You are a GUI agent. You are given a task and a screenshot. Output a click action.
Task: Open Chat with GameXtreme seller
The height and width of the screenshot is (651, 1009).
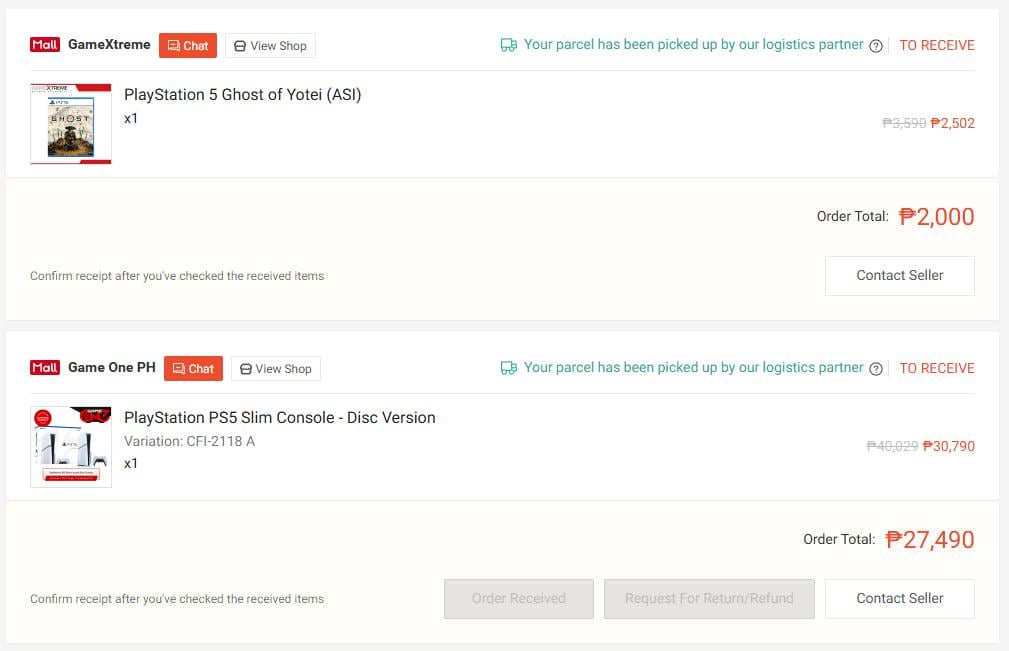click(x=188, y=45)
